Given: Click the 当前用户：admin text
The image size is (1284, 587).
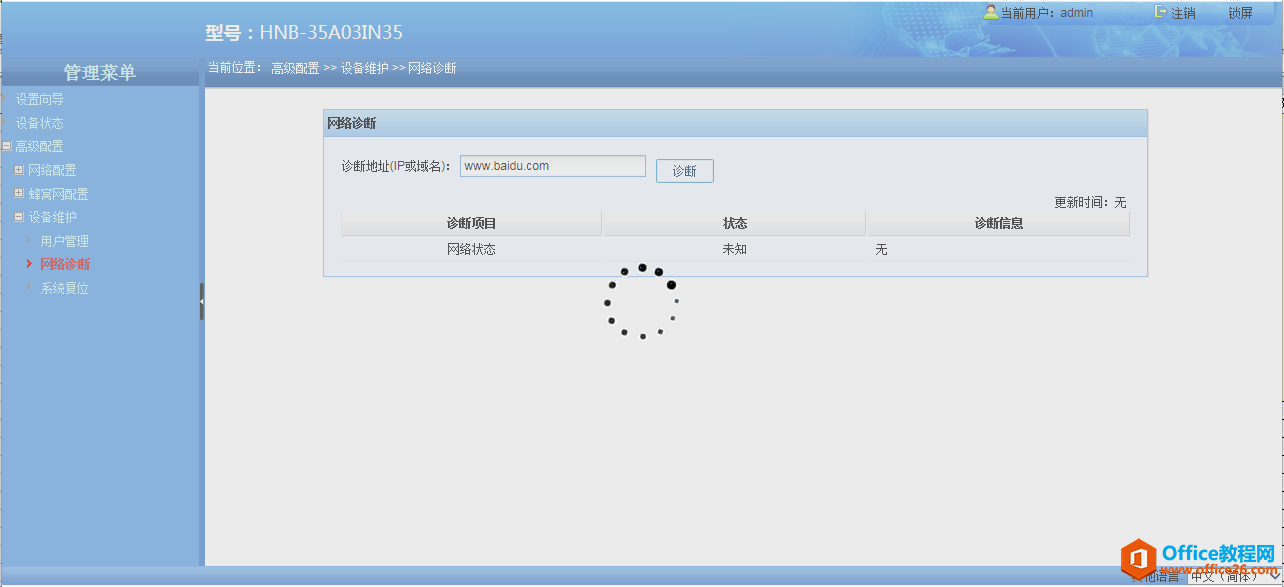Looking at the screenshot, I should coord(1046,13).
